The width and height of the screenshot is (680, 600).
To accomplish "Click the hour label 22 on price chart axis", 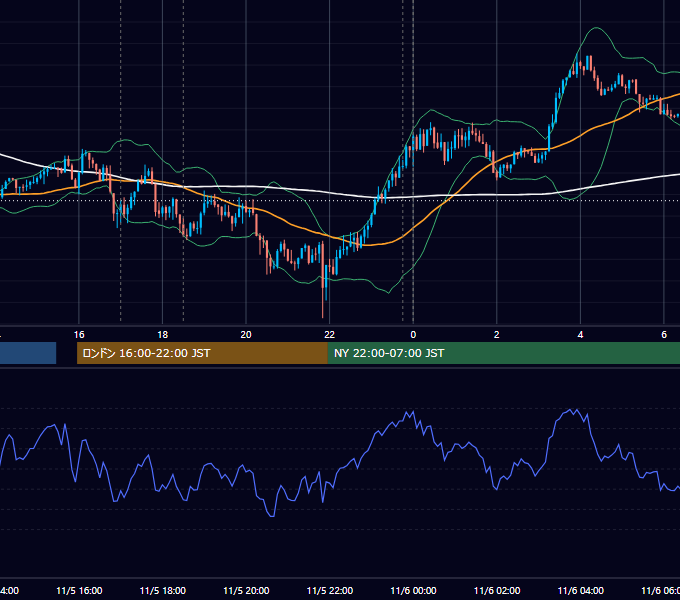I will 330,335.
